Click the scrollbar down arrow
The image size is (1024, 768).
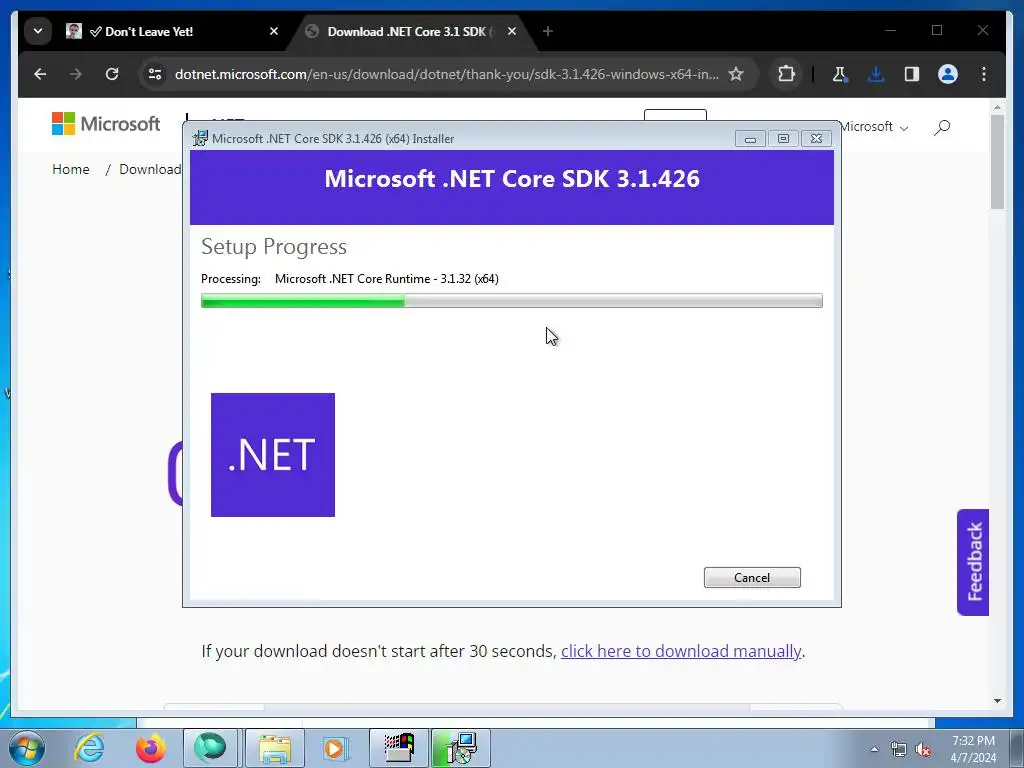[997, 701]
